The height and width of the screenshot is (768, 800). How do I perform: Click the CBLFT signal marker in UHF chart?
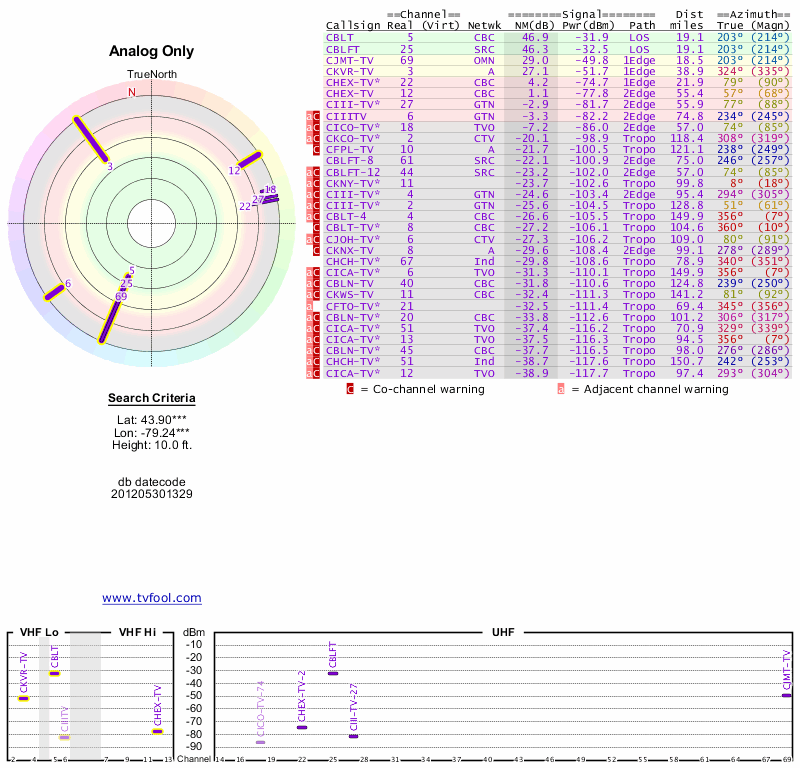(x=333, y=673)
